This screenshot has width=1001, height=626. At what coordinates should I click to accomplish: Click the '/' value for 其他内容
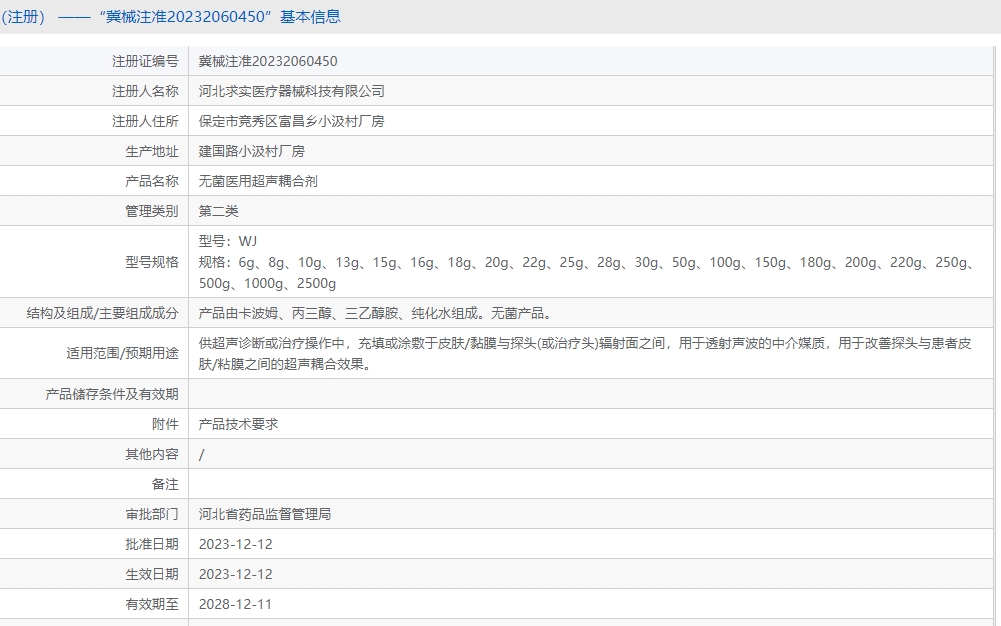[x=202, y=454]
